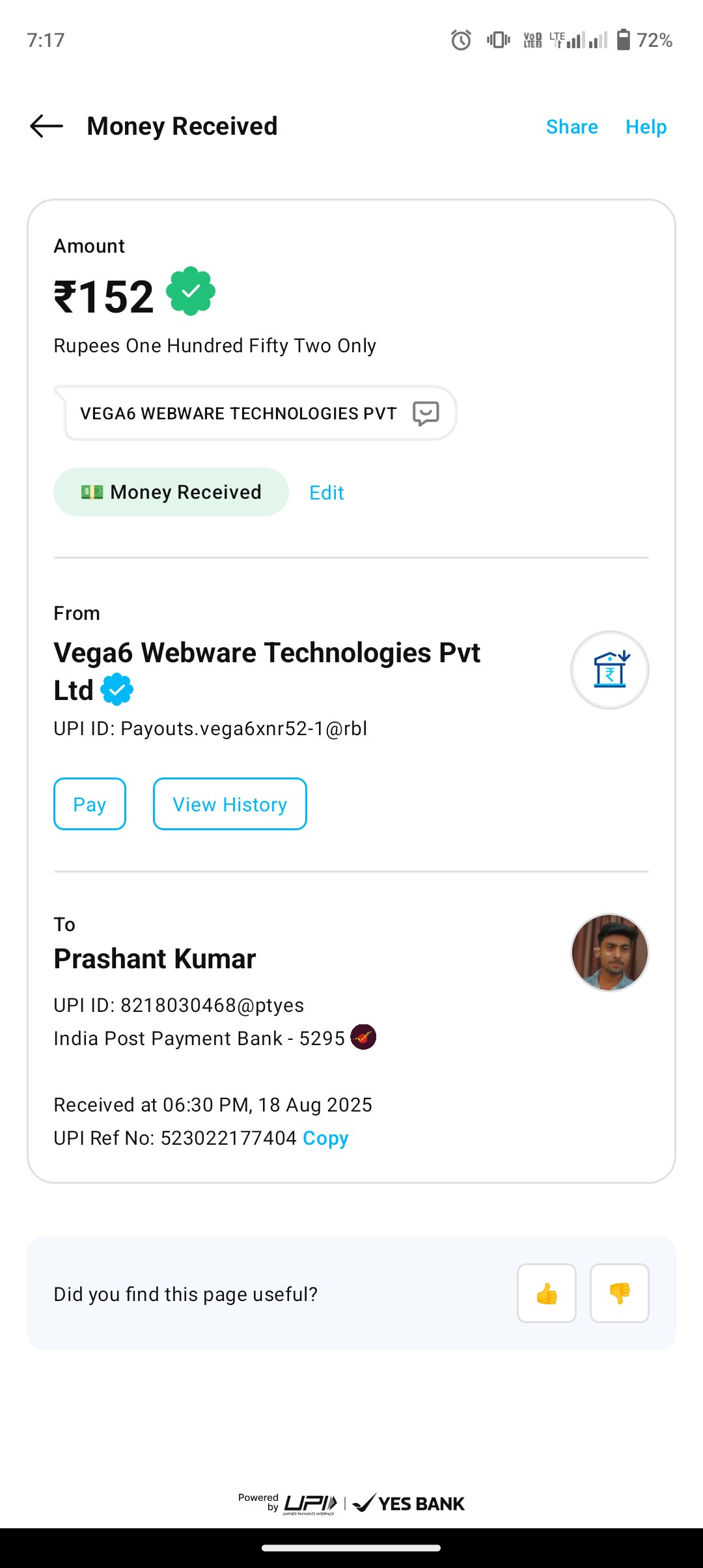
Task: Tap the green verified checkmark badge
Action: [191, 292]
